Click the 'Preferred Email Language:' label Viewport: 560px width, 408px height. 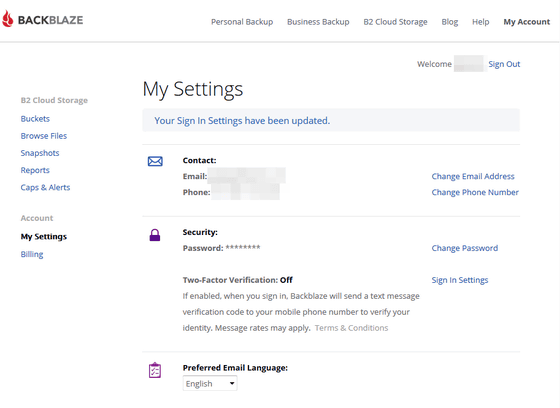[x=235, y=368]
